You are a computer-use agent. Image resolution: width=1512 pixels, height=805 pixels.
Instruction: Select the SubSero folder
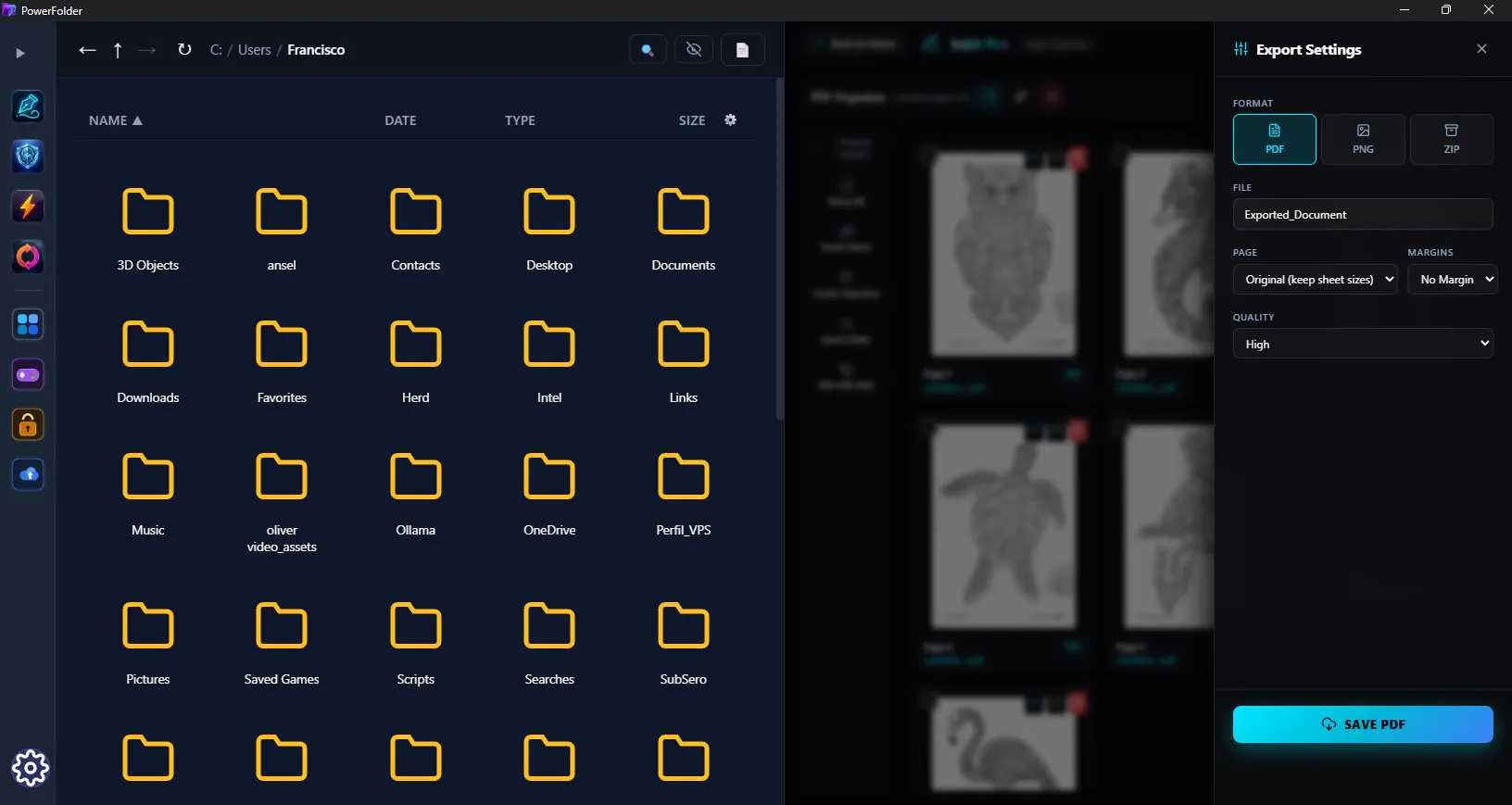click(684, 644)
